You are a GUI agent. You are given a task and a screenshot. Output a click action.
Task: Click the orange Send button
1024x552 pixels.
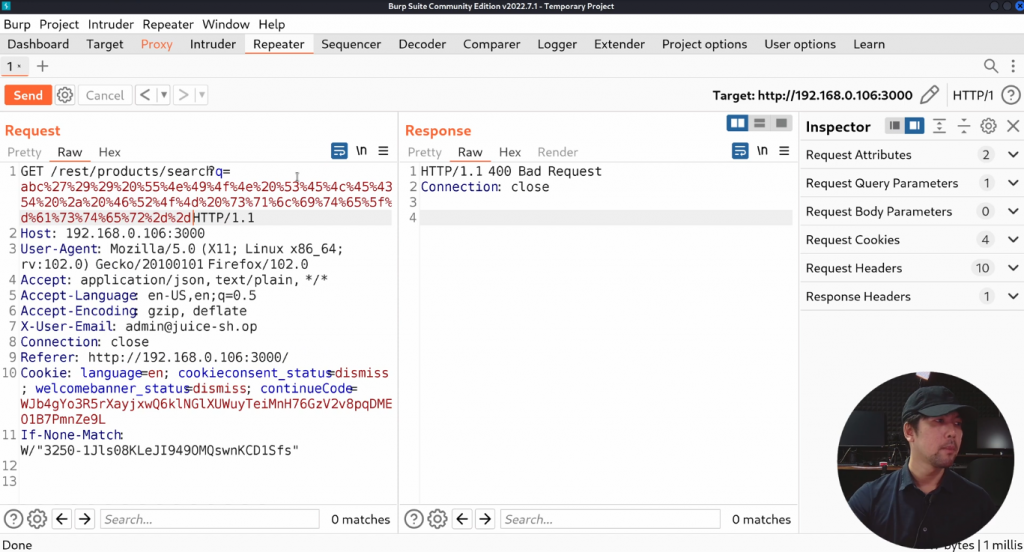coord(28,95)
